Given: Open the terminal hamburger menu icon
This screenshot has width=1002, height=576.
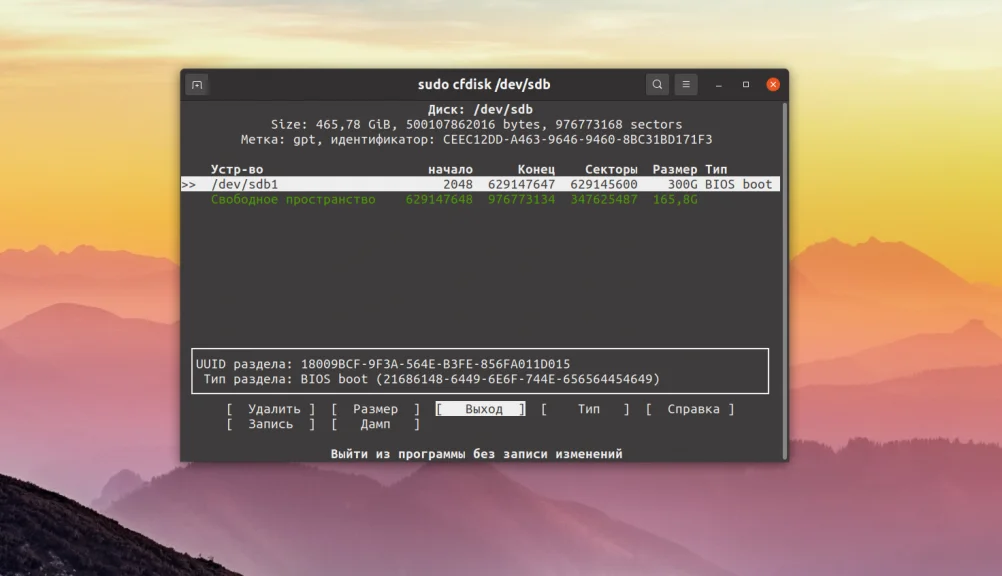Looking at the screenshot, I should pos(685,84).
